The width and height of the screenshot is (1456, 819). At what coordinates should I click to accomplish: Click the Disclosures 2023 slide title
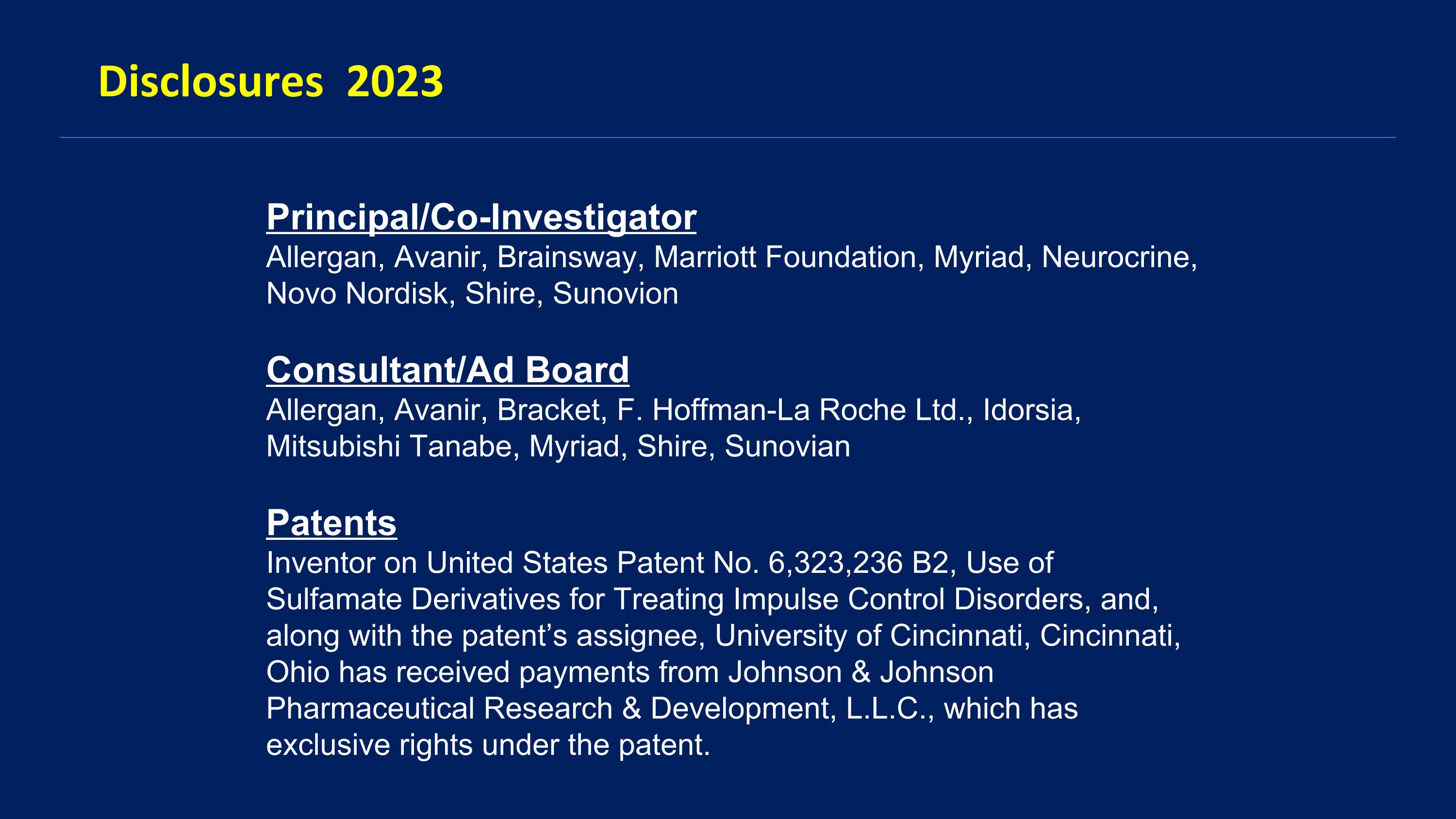[270, 82]
